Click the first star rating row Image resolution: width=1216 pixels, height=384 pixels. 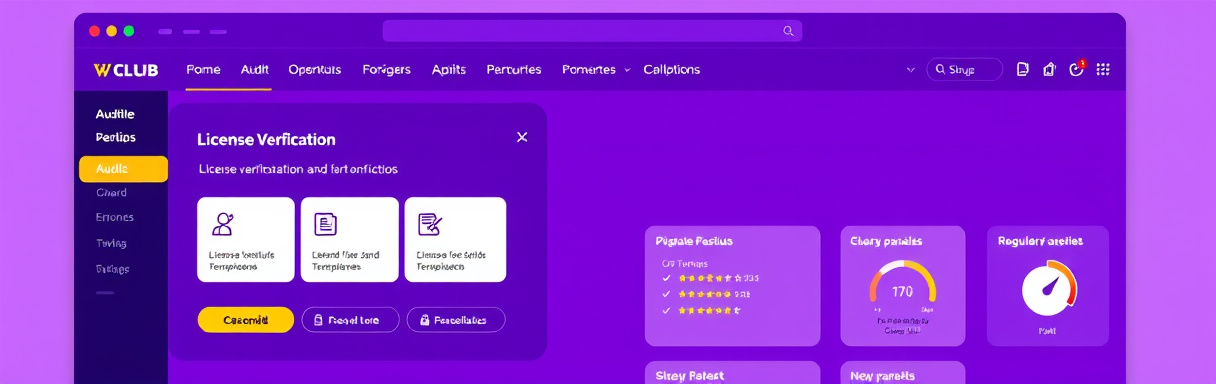tap(718, 278)
